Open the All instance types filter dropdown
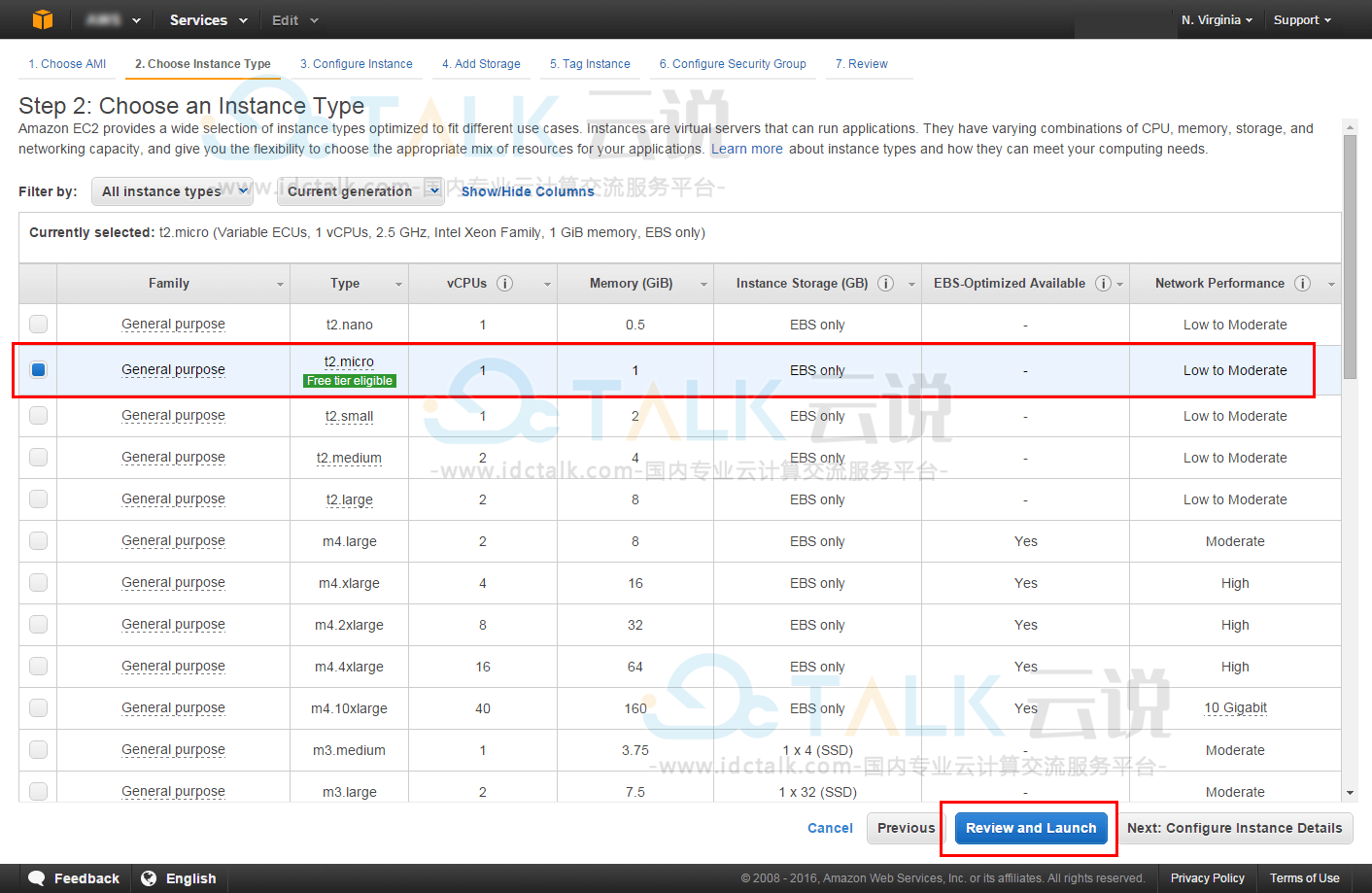Viewport: 1372px width, 893px height. [x=172, y=191]
